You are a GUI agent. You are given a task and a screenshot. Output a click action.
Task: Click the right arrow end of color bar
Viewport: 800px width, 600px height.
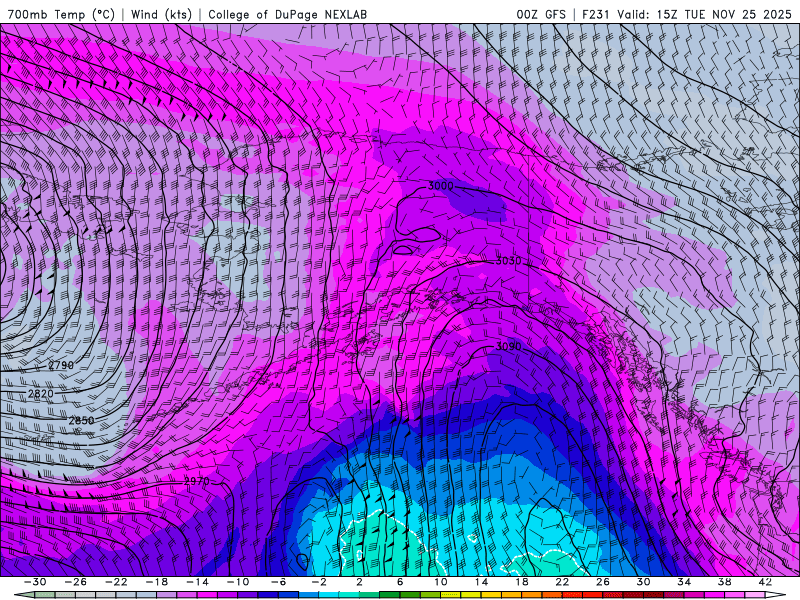click(x=776, y=595)
